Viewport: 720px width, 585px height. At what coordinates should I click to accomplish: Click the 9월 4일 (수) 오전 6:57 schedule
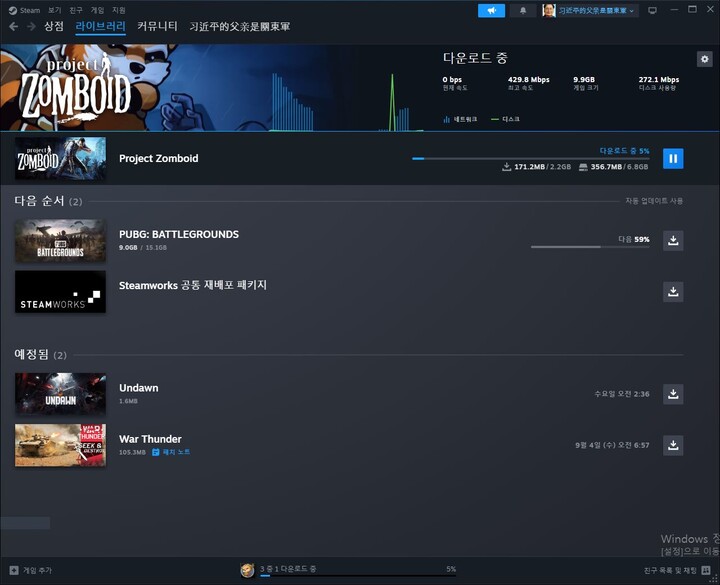pos(612,445)
